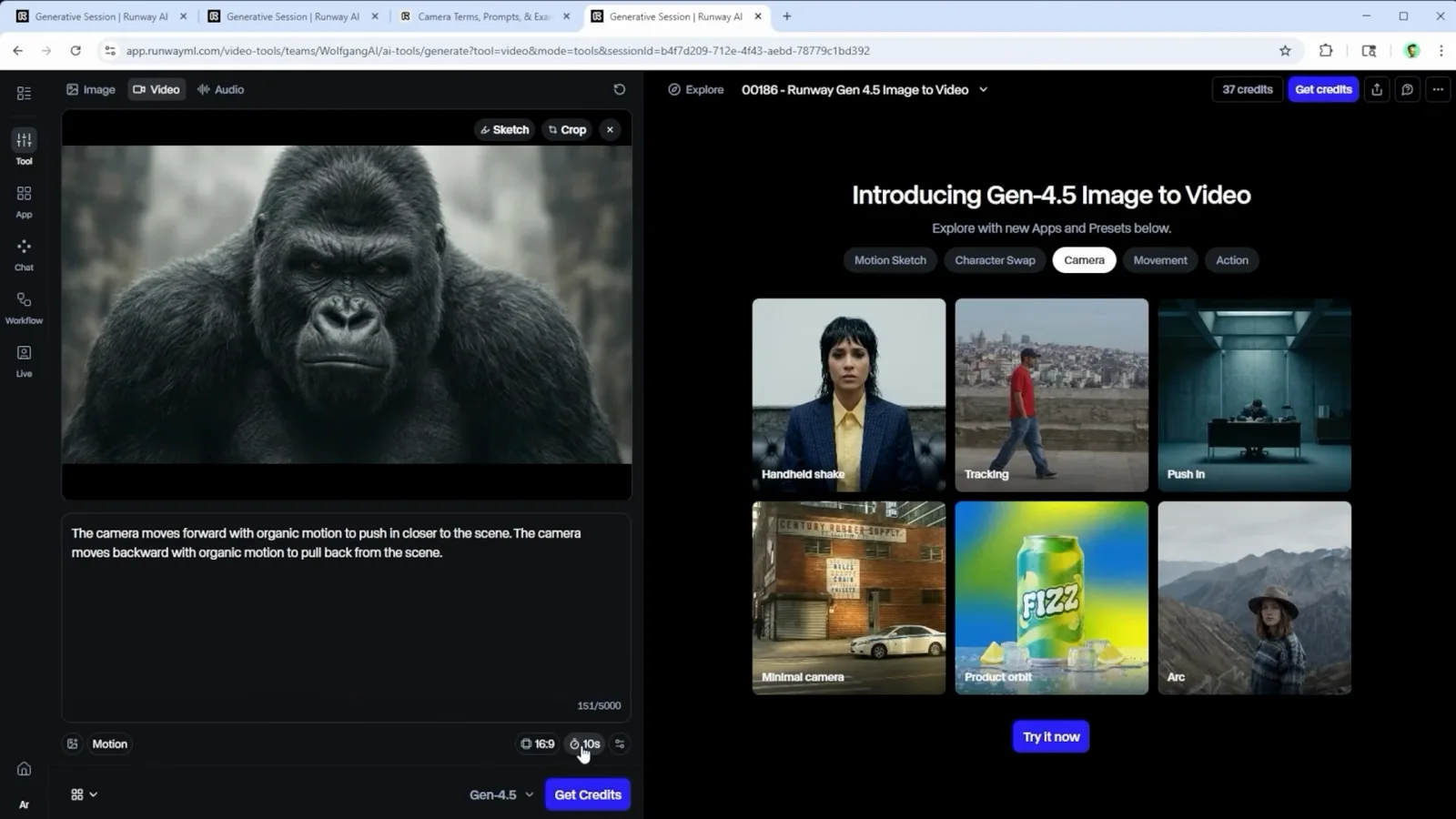
Task: Open the generation settings sliders icon
Action: (x=620, y=743)
